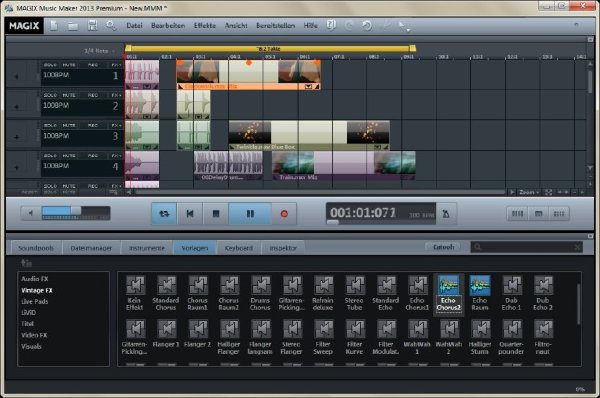Jump to start with the rewind button

[190, 214]
